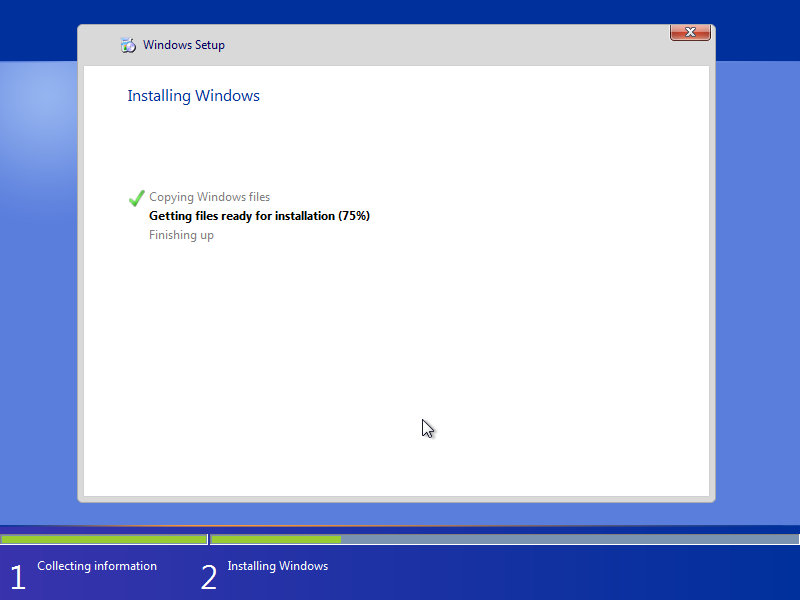This screenshot has height=600, width=800.
Task: Select the Getting files ready for installation text
Action: 259,215
